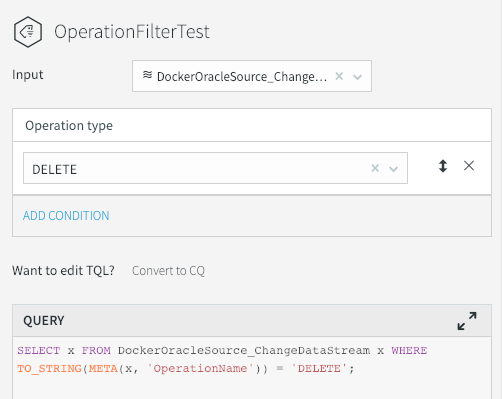Open the DELETE operation type selector
This screenshot has width=502, height=399.
[215, 168]
